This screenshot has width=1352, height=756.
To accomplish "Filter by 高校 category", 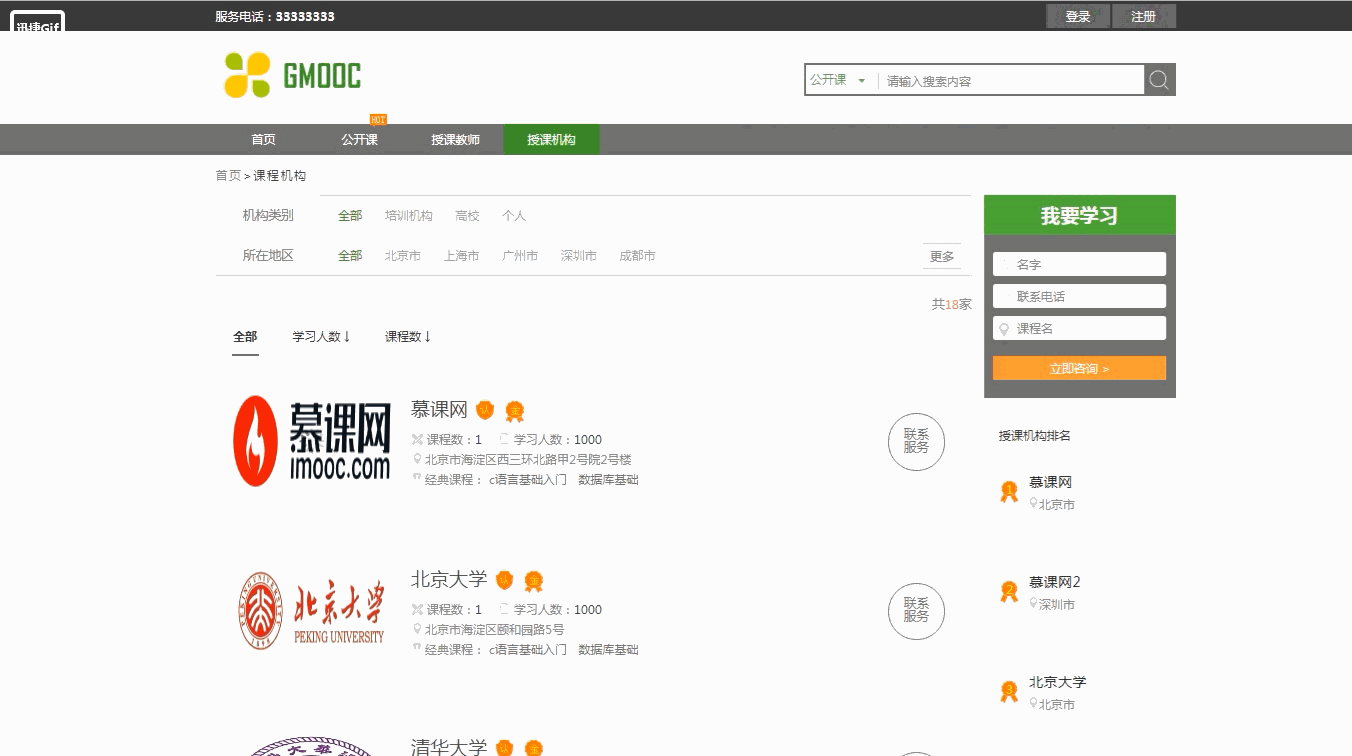I will (x=467, y=216).
